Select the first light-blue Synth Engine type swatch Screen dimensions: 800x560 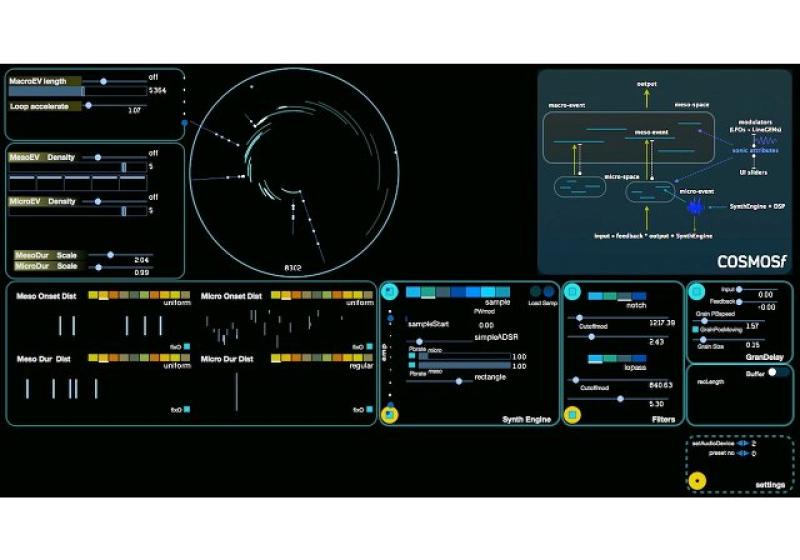click(413, 292)
